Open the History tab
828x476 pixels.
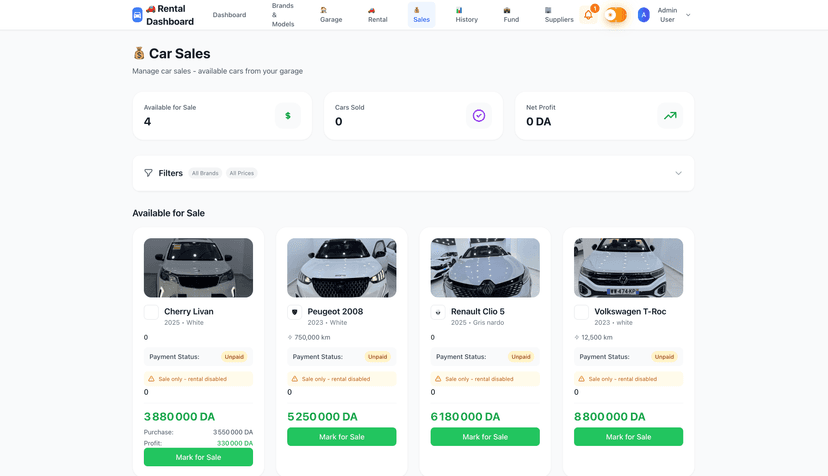(466, 15)
